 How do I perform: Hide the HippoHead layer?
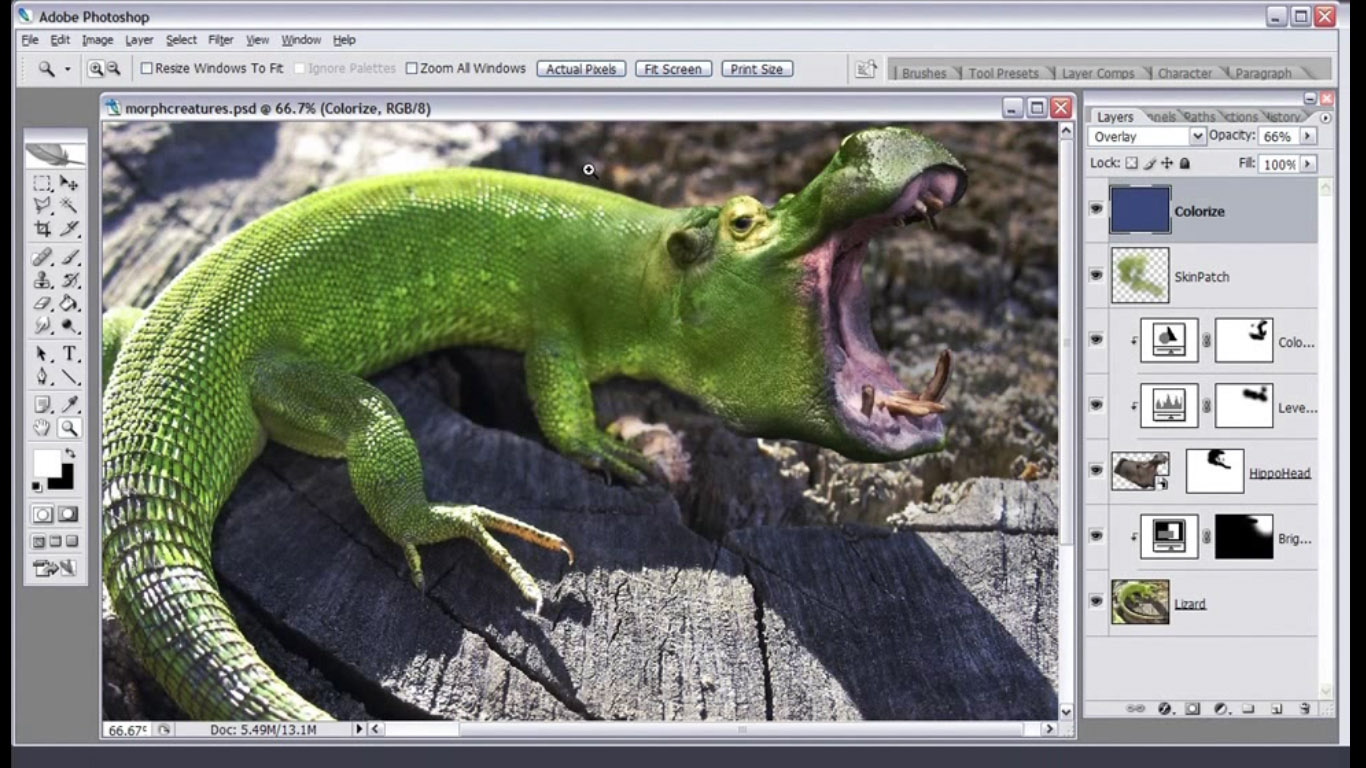point(1096,470)
